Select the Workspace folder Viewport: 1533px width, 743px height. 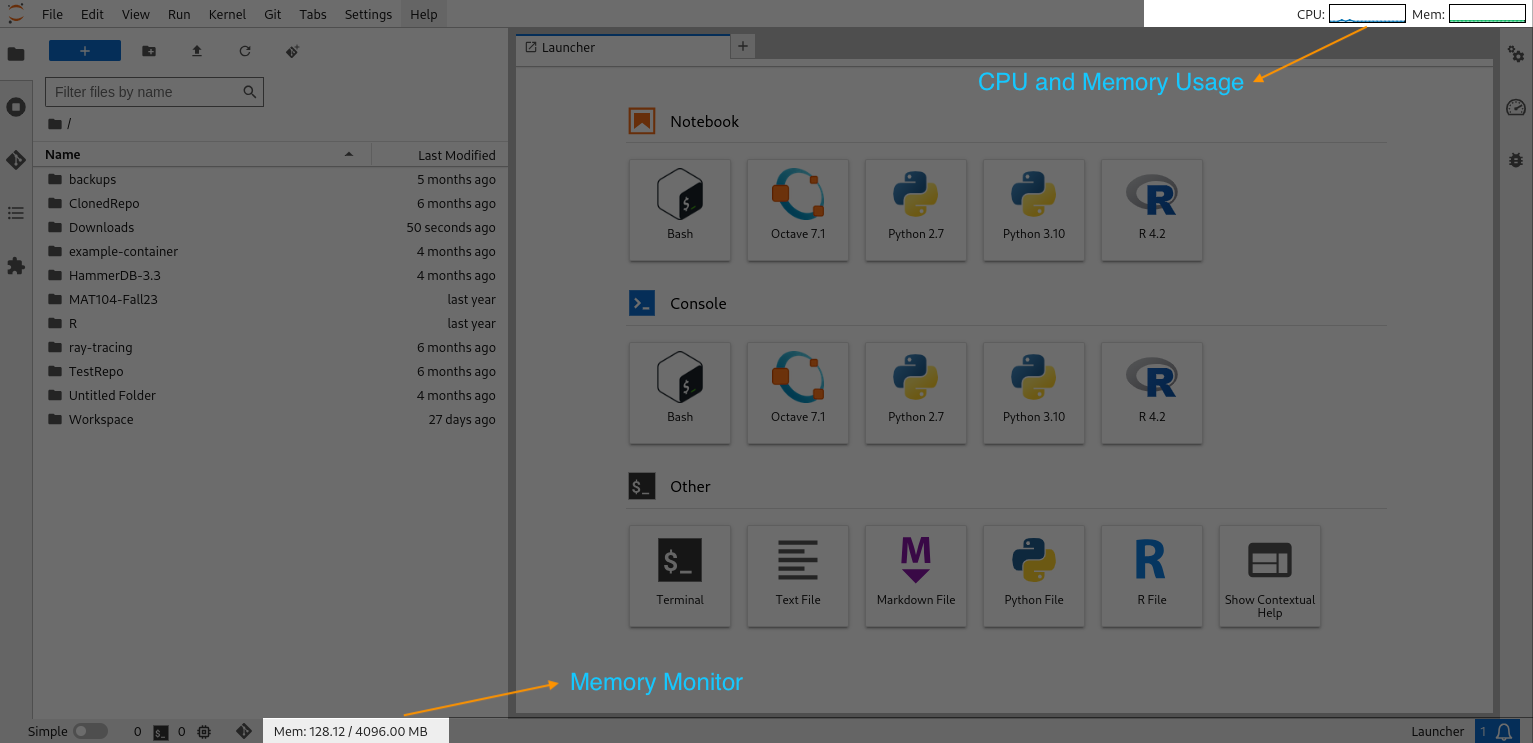(x=271, y=419)
